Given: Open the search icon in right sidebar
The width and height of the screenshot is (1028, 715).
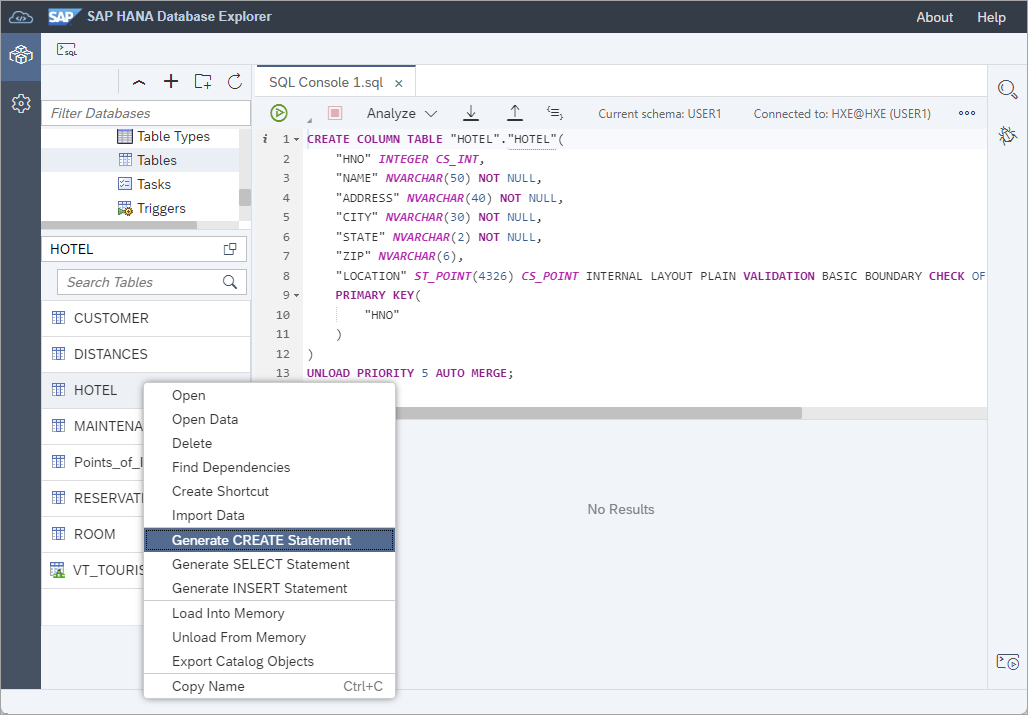Looking at the screenshot, I should tap(1008, 89).
